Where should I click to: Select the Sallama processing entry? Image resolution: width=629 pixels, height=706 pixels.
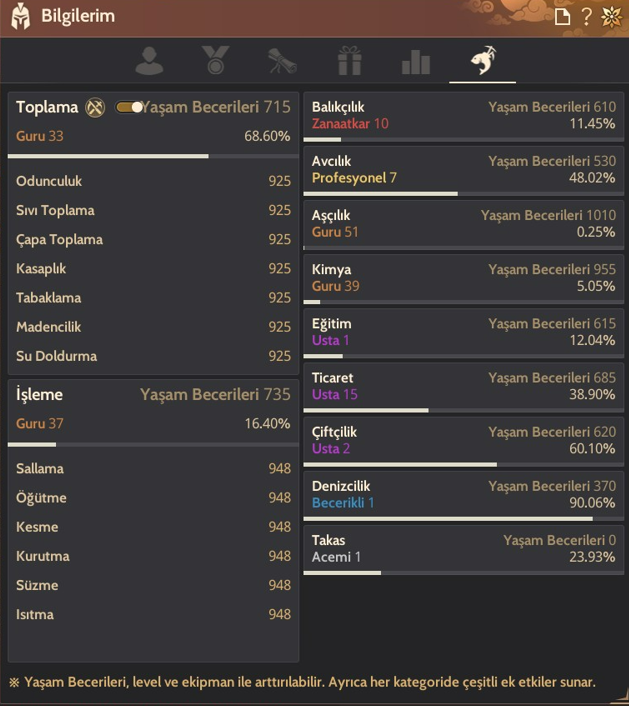[x=153, y=469]
